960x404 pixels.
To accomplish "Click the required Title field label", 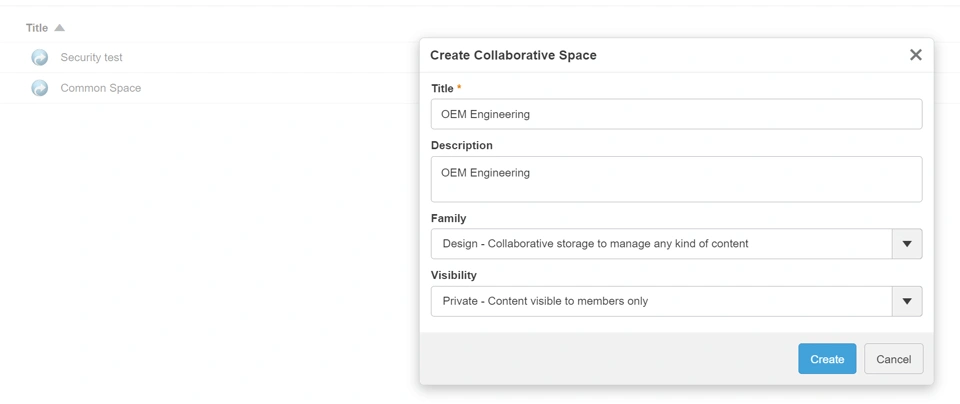I will (x=443, y=89).
